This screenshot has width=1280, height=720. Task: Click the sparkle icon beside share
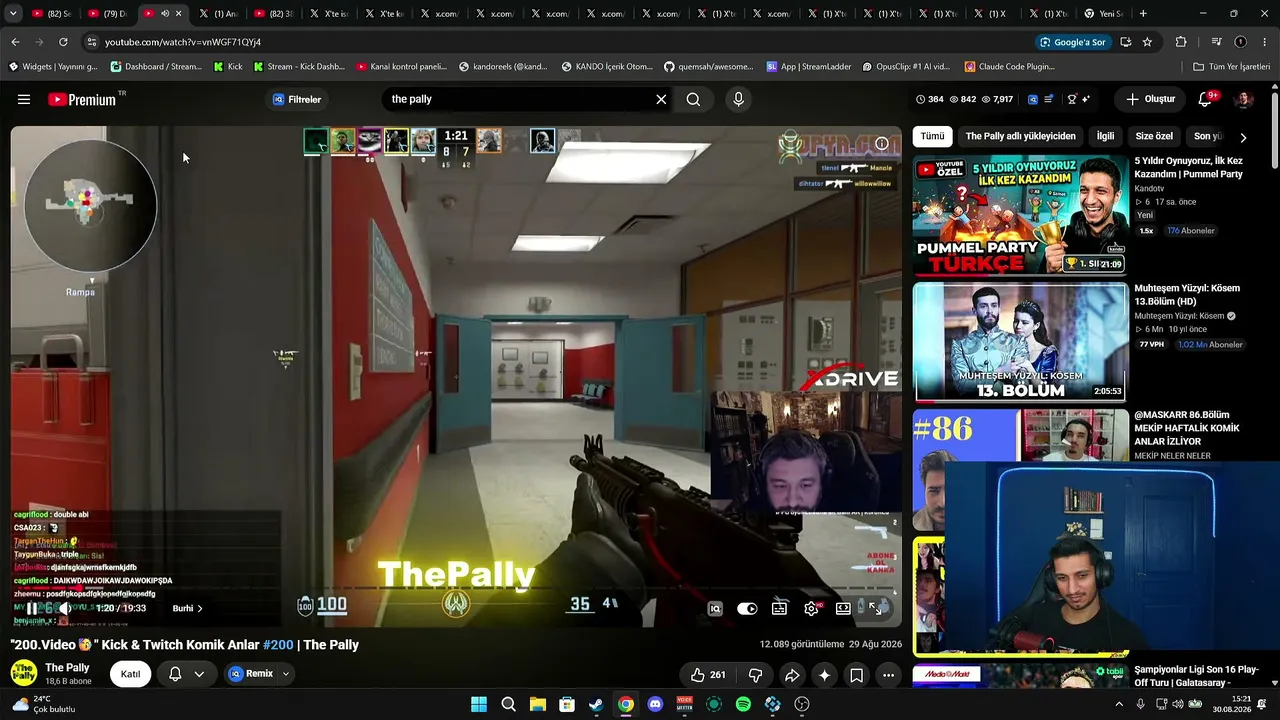[824, 675]
